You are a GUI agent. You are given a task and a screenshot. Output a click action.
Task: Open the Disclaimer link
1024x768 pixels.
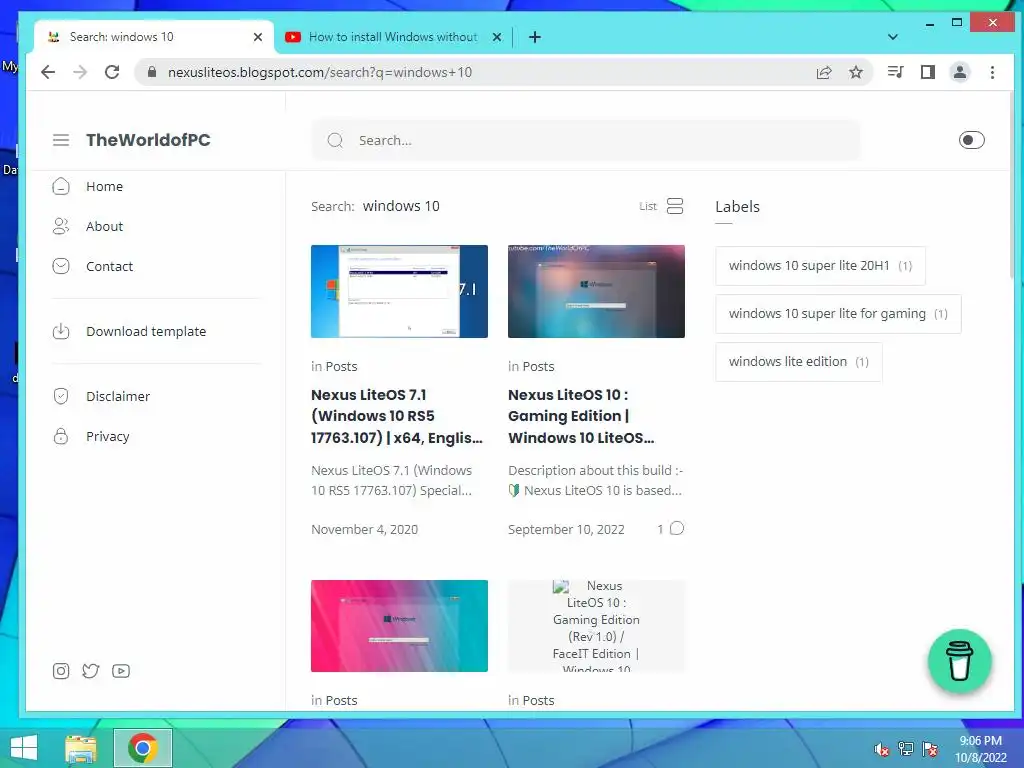pos(118,396)
